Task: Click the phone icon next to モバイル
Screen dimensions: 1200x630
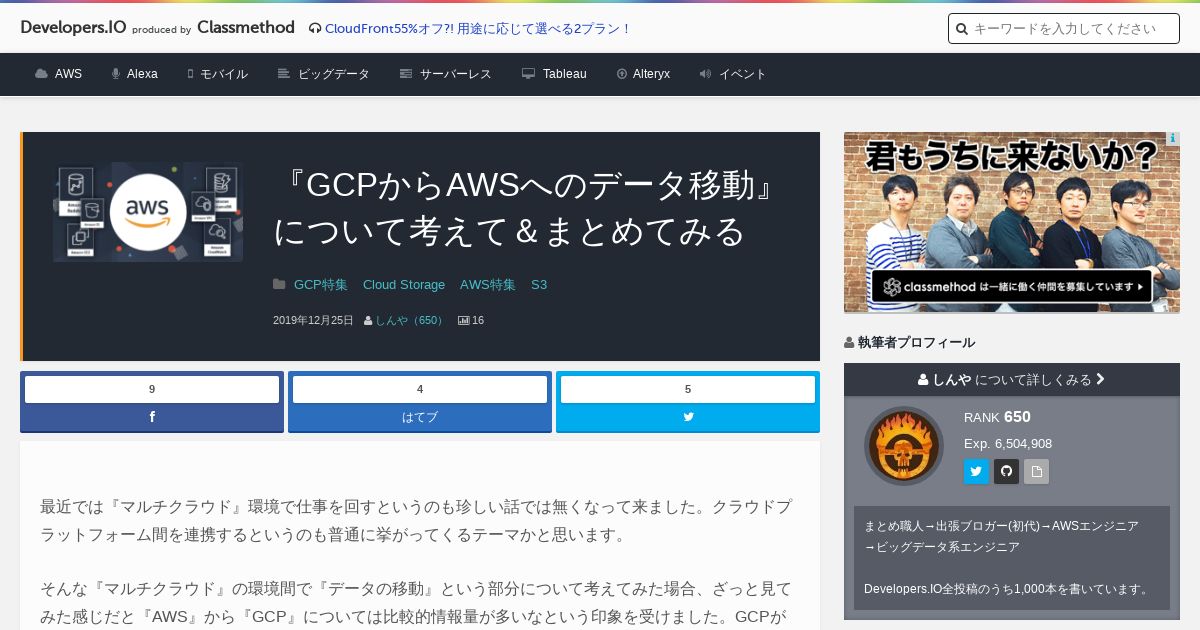Action: click(190, 74)
